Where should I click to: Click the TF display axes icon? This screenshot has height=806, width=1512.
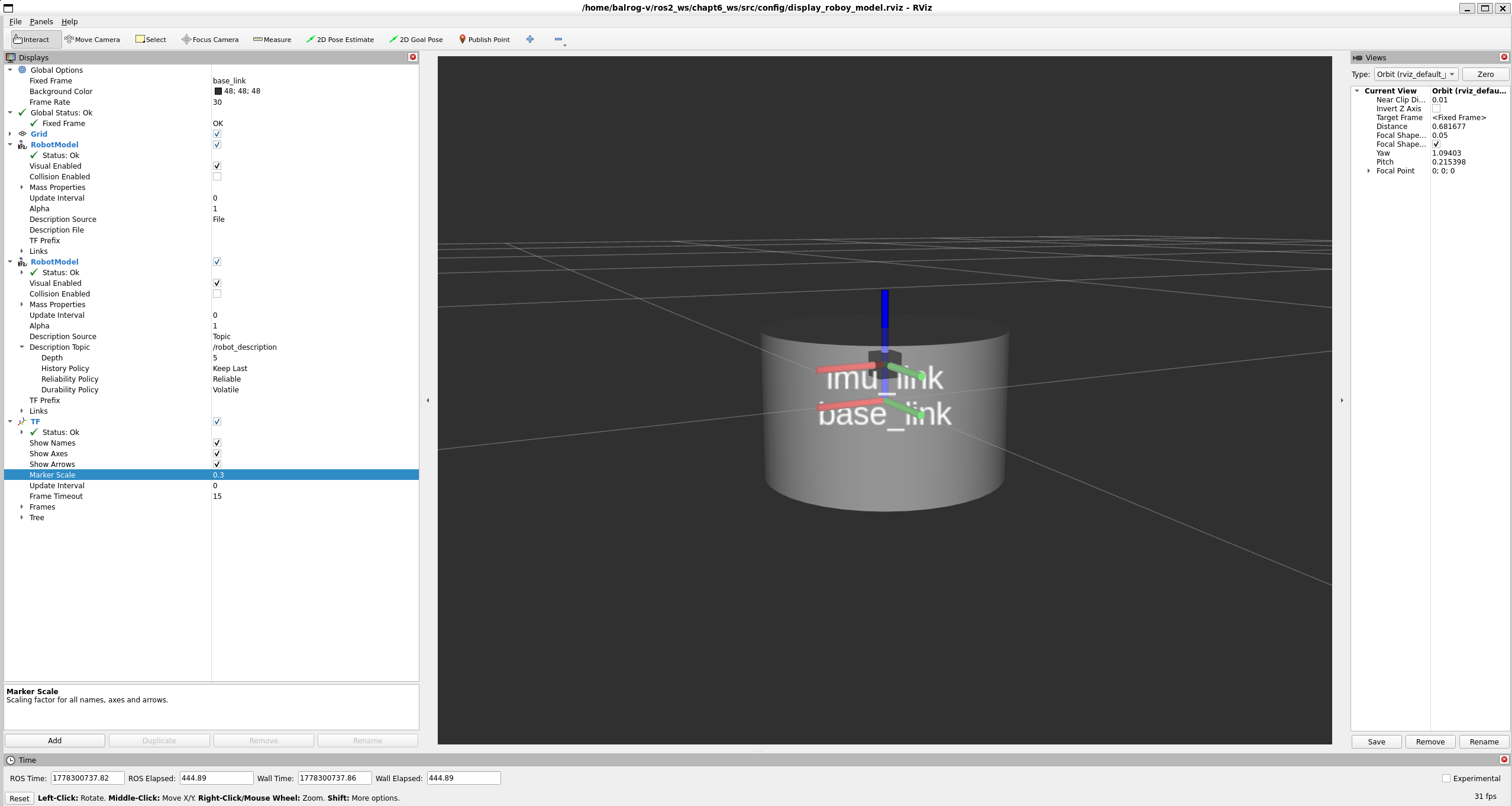click(x=22, y=421)
